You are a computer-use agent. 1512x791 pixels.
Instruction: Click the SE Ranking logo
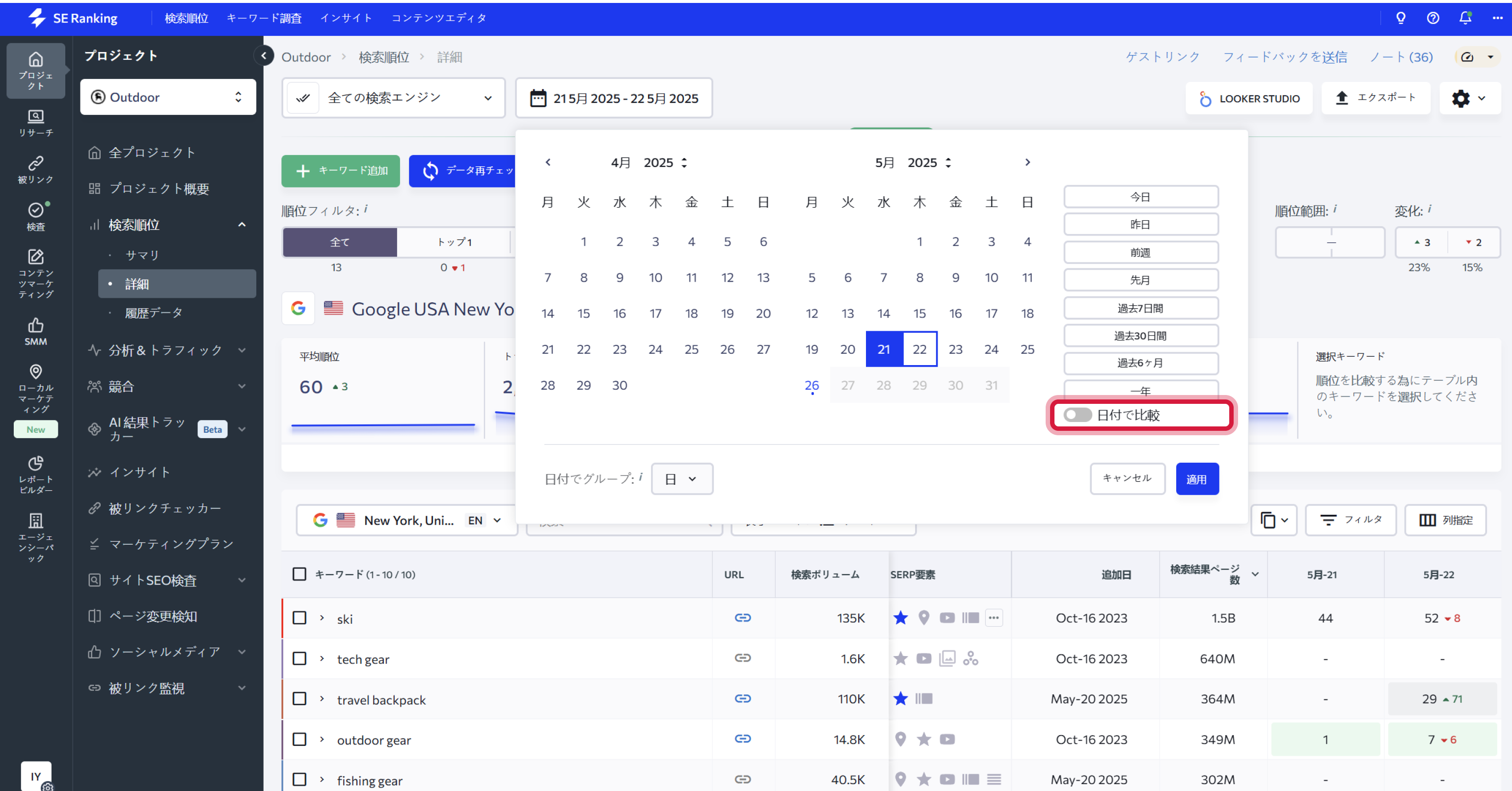[73, 18]
